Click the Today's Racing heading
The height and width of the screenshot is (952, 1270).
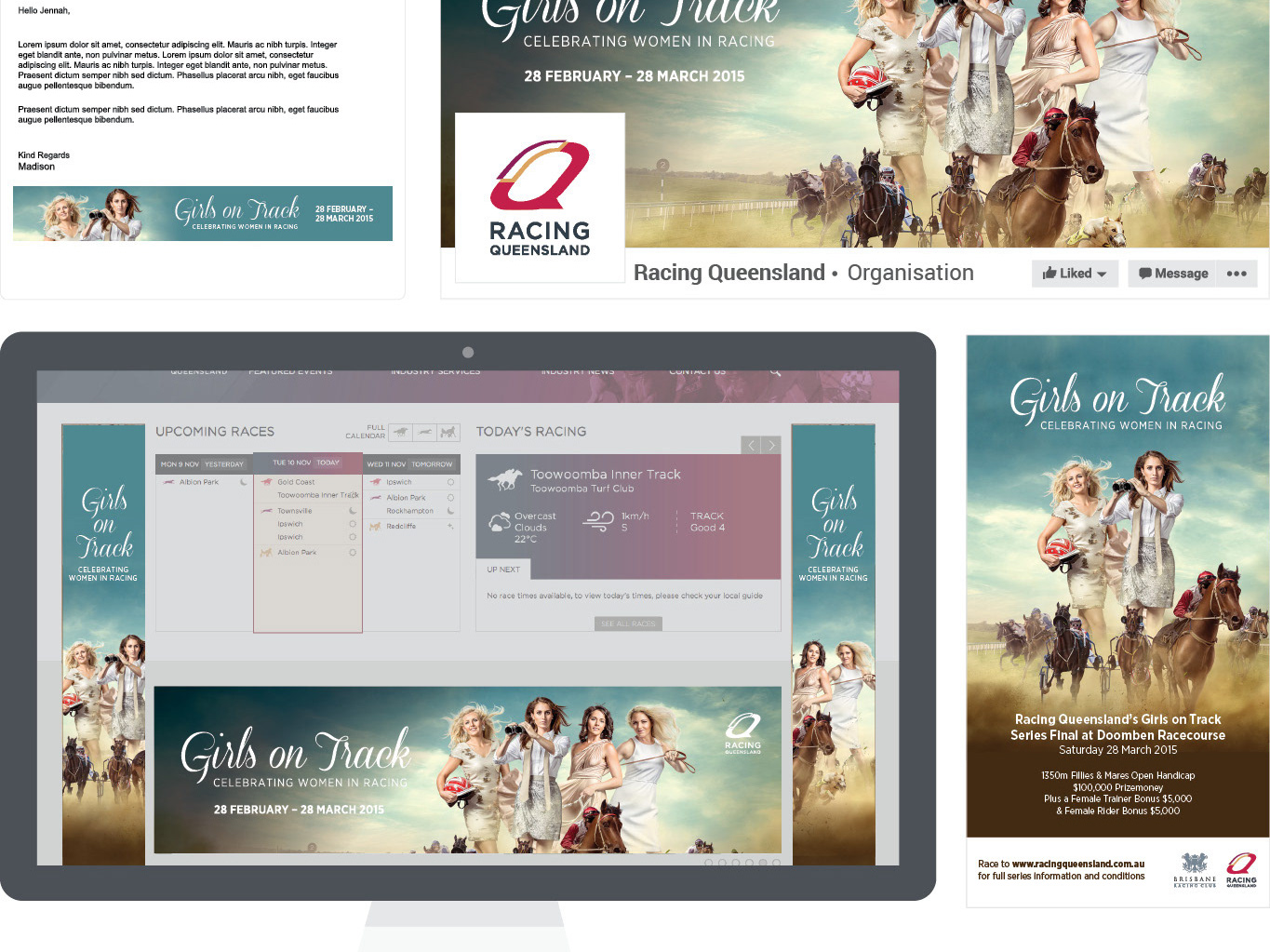coord(531,432)
